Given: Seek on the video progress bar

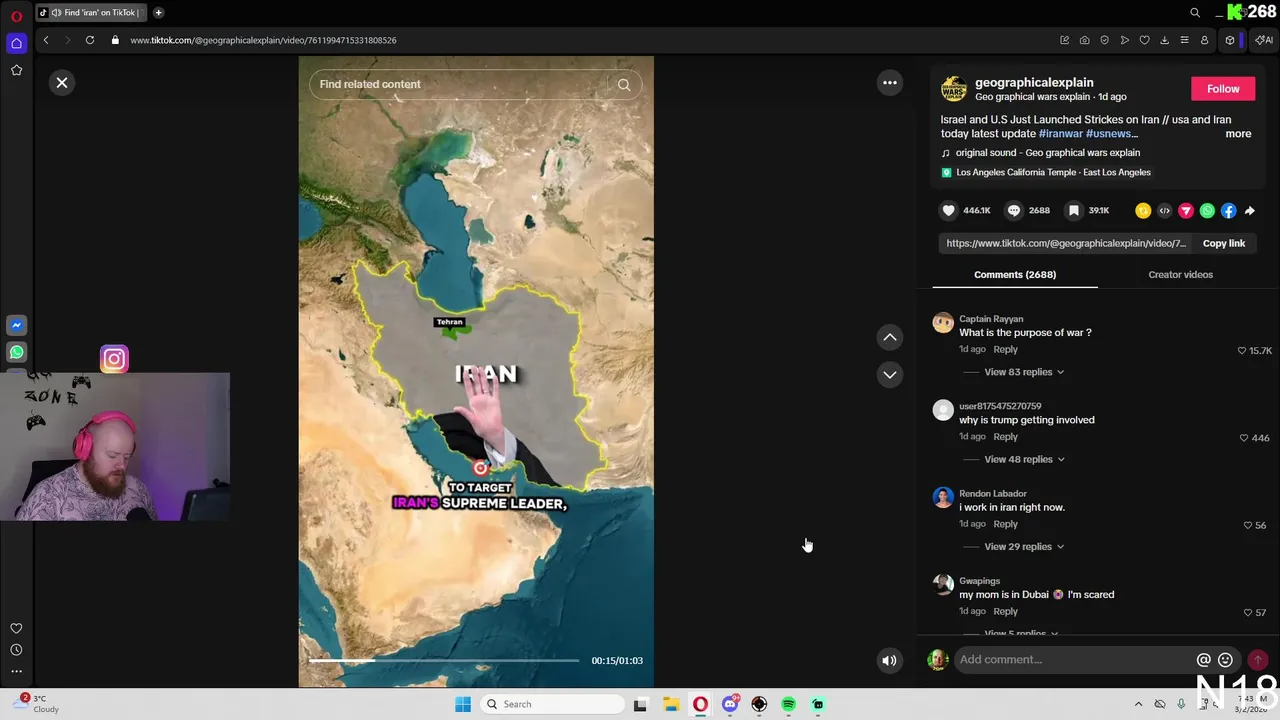Looking at the screenshot, I should tap(443, 660).
